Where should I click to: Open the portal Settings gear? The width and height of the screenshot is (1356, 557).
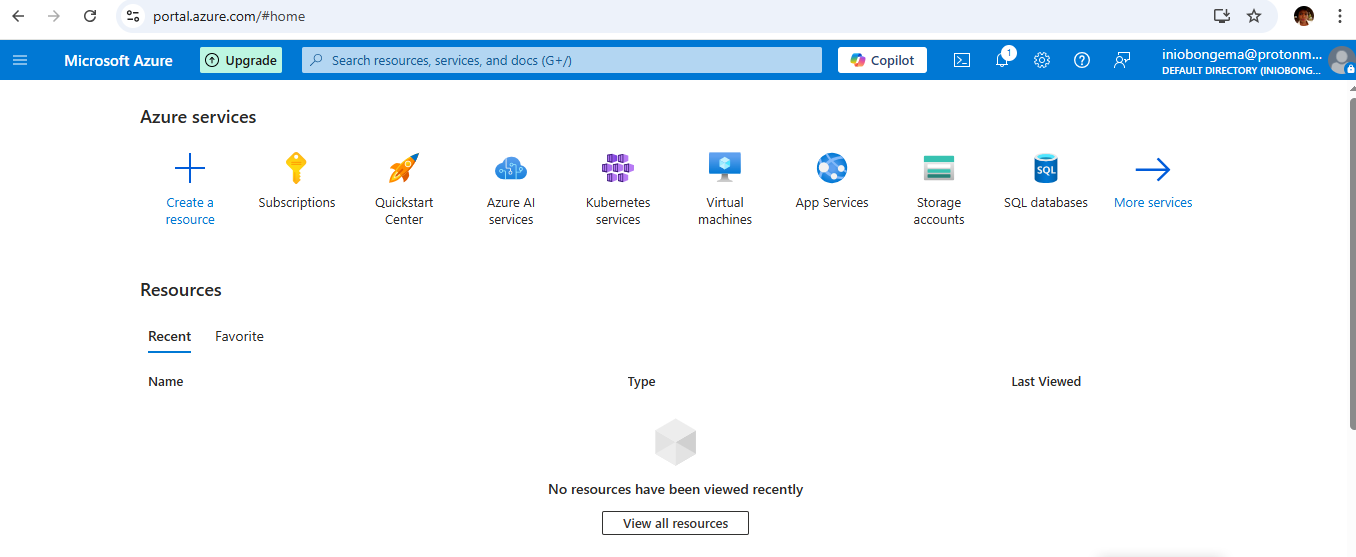click(1042, 60)
